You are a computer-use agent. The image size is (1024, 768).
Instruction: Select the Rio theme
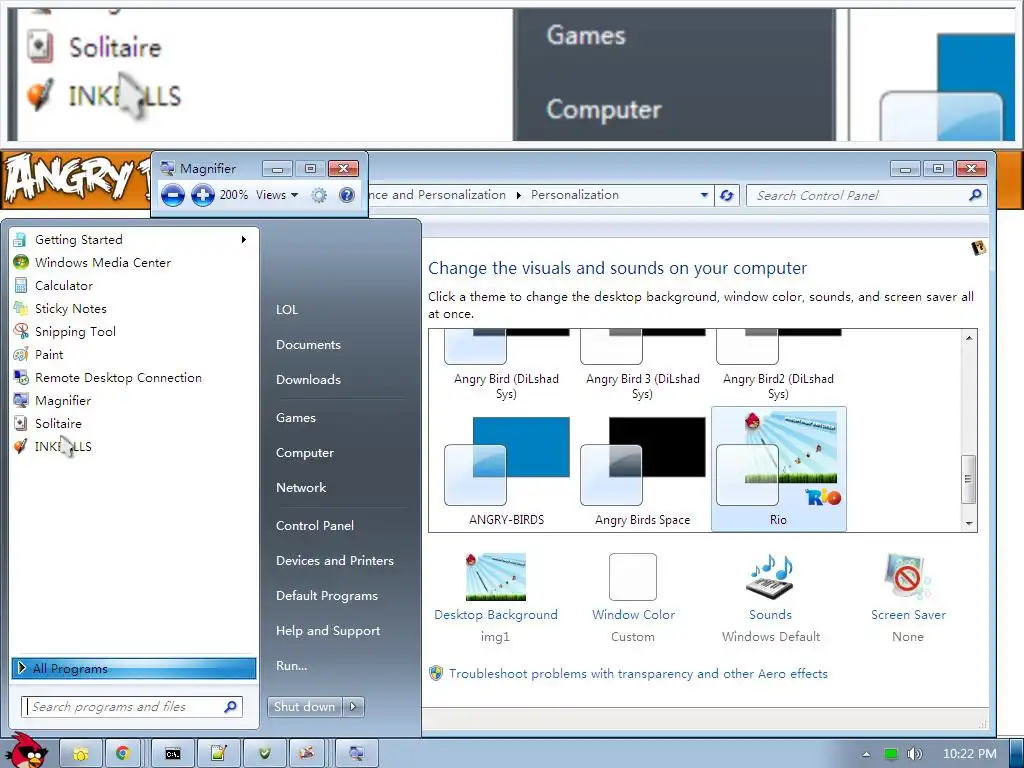pyautogui.click(x=778, y=470)
